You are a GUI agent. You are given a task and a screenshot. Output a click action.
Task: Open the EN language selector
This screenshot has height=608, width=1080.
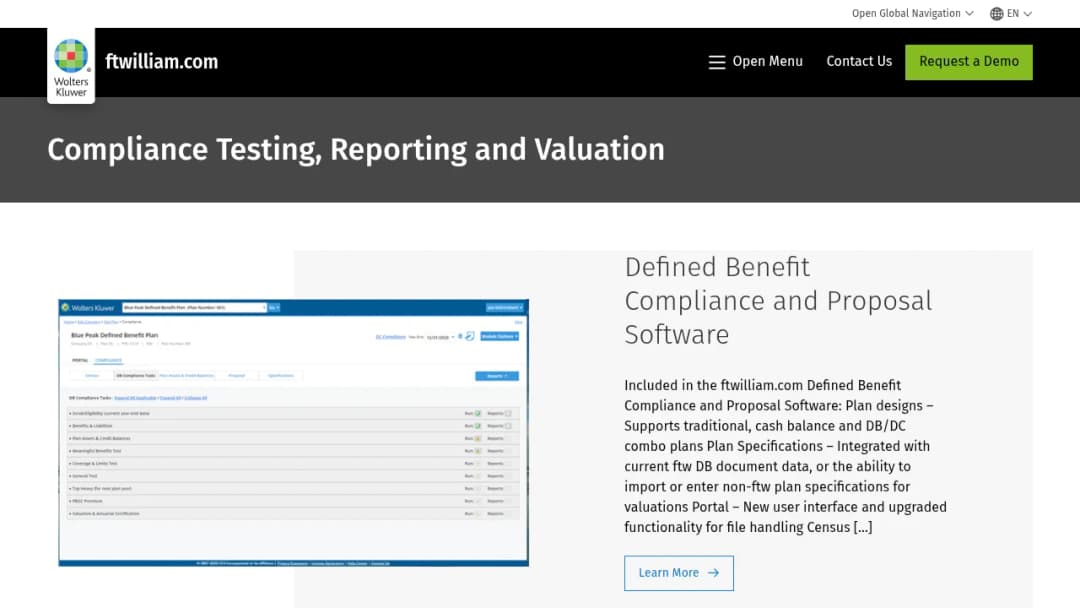click(1011, 14)
